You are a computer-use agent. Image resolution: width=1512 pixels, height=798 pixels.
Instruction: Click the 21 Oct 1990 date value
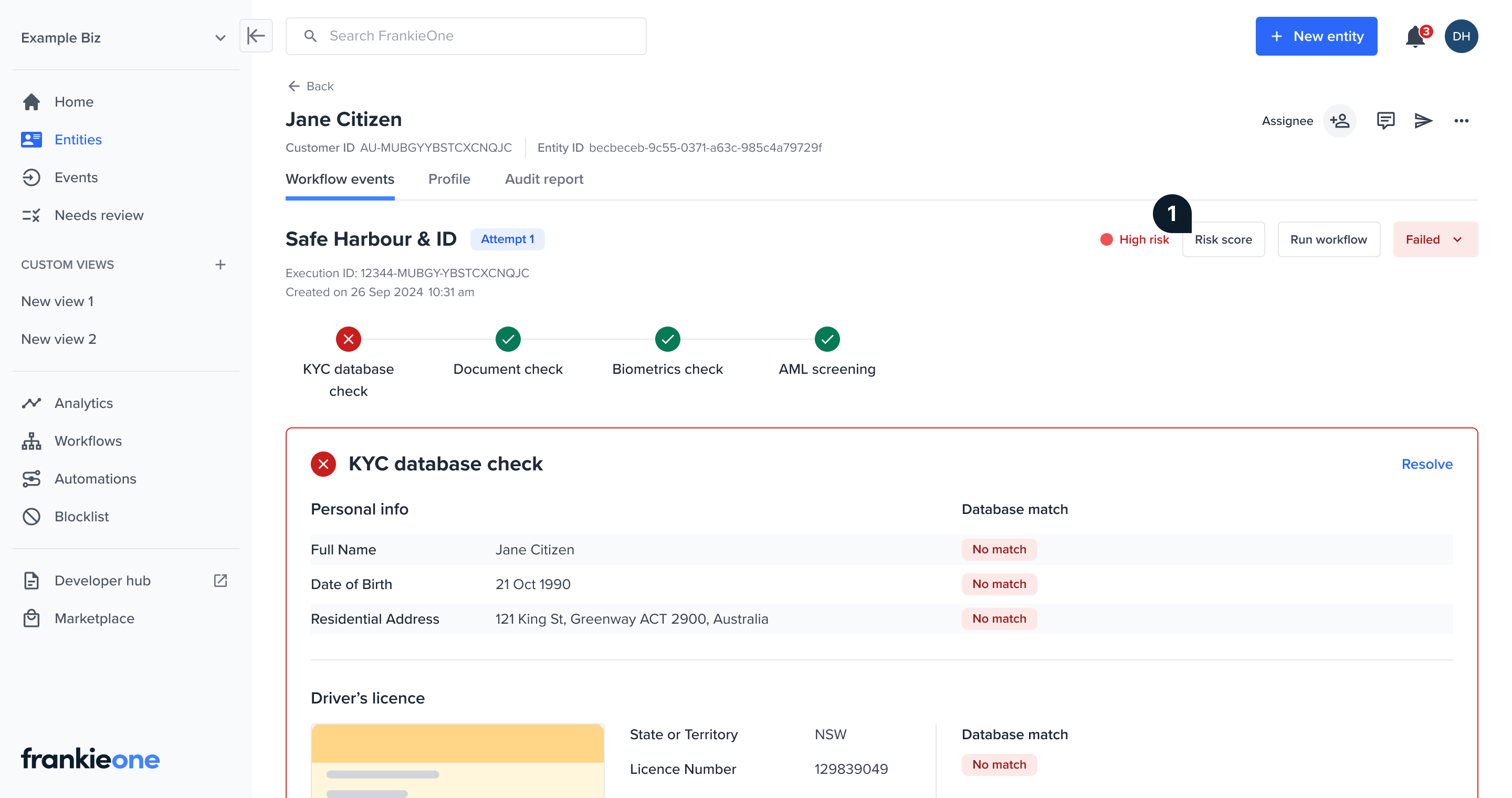[532, 584]
